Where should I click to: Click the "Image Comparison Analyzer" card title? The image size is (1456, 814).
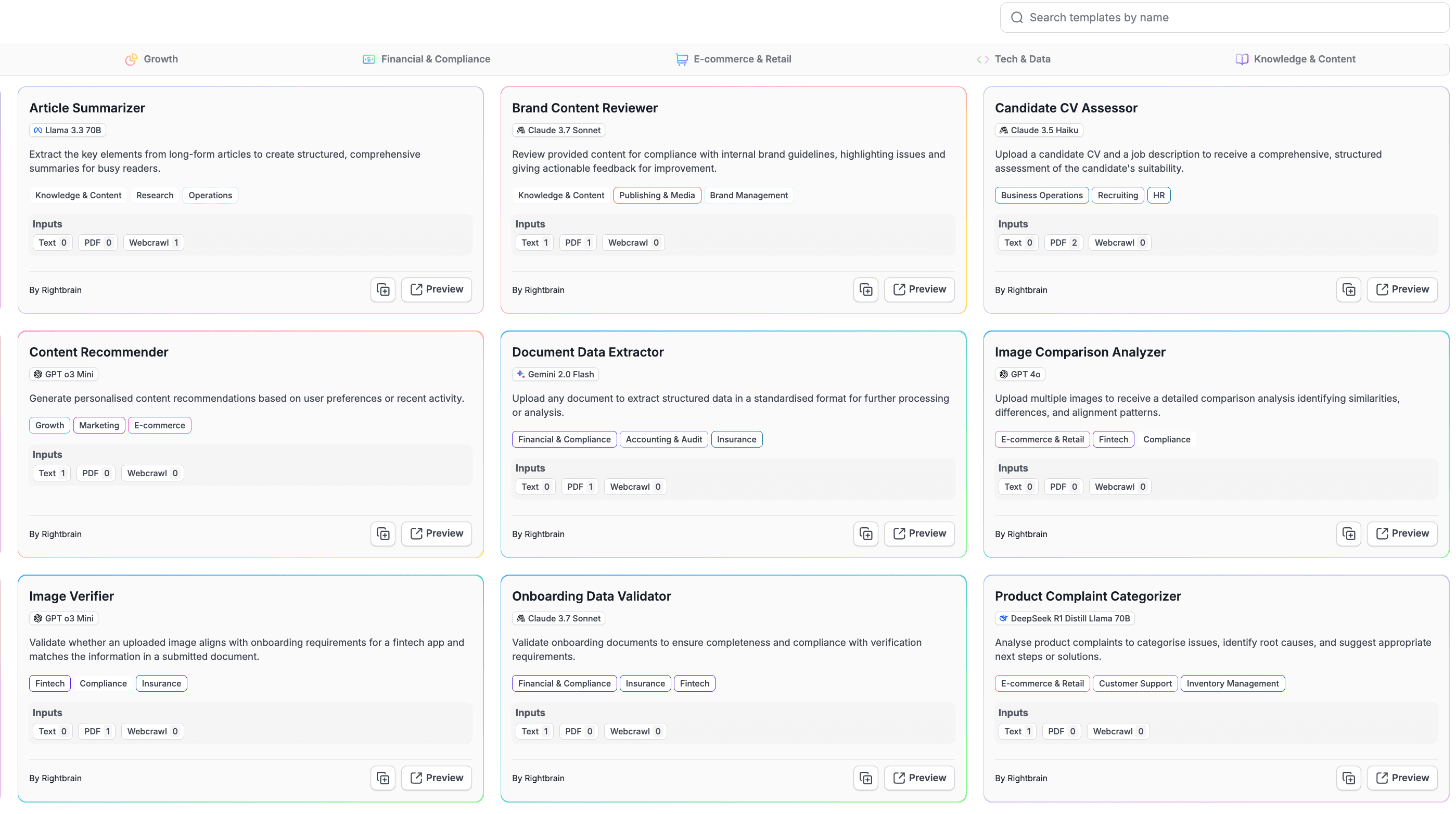pos(1080,353)
